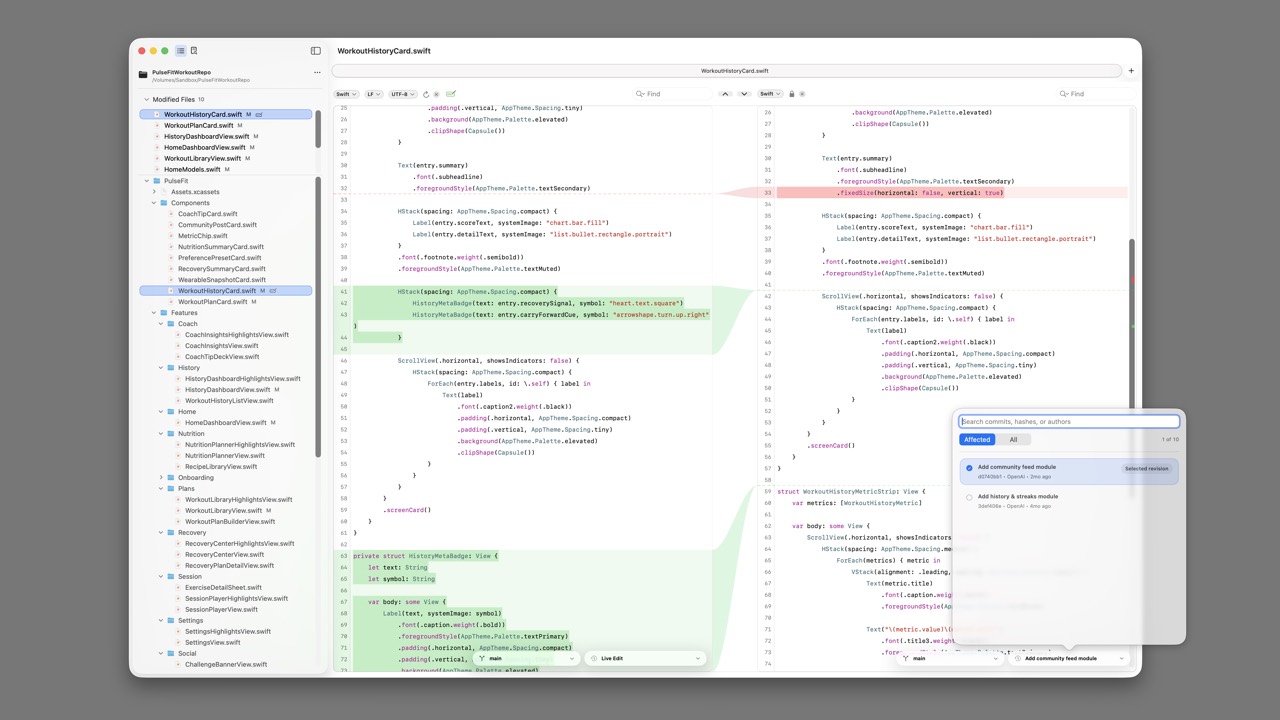Toggle the sidebar panel icon
The height and width of the screenshot is (720, 1280).
(316, 51)
